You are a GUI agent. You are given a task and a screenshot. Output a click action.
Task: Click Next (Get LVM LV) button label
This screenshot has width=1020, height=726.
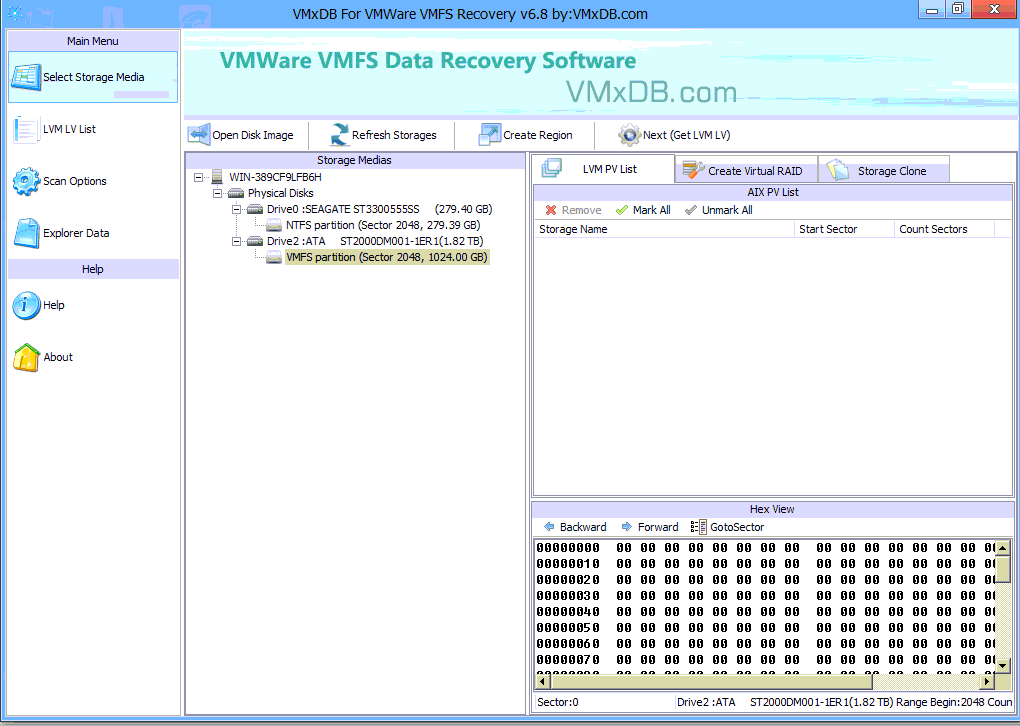tap(686, 135)
